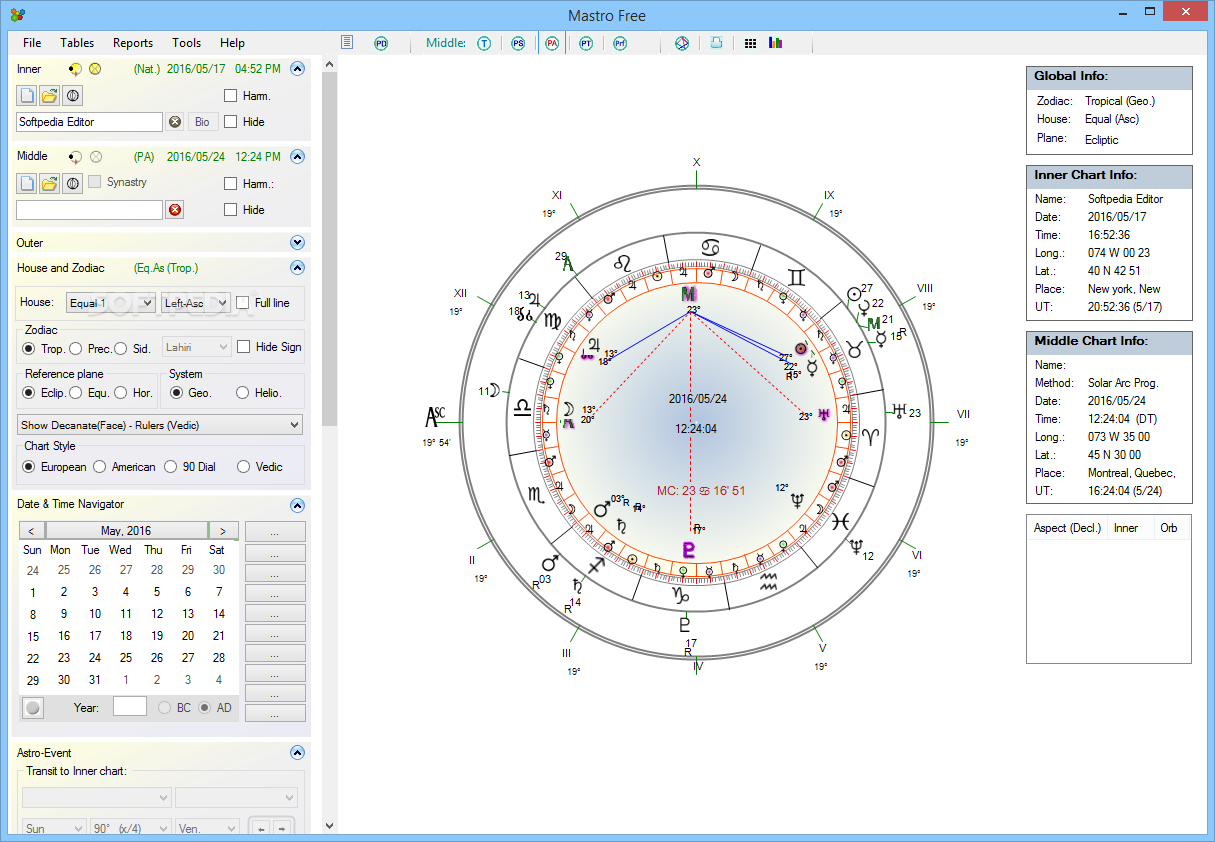Collapse the Astro-Event section
Image resolution: width=1215 pixels, height=842 pixels.
click(x=297, y=753)
